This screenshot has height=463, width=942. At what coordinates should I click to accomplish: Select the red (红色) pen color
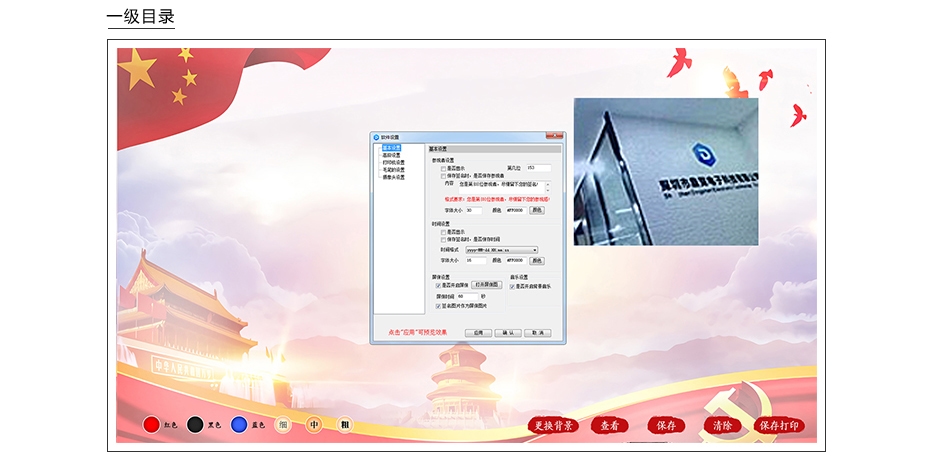tap(152, 425)
